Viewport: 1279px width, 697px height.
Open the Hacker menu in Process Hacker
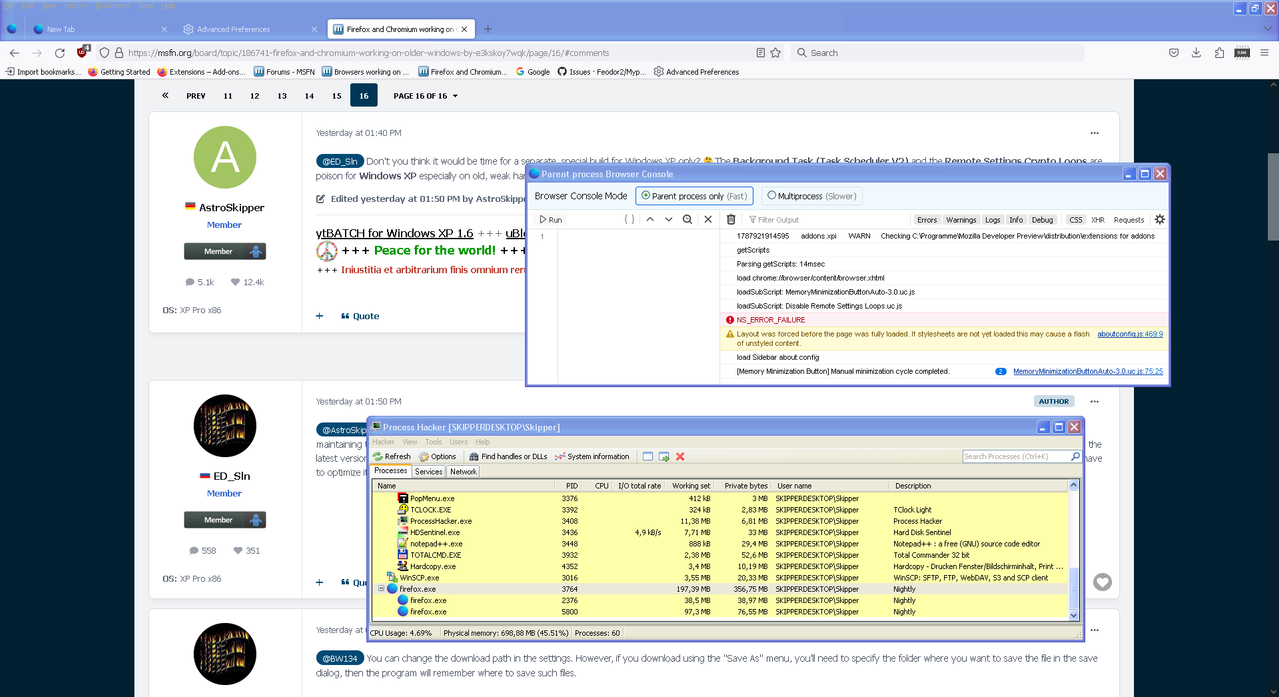pyautogui.click(x=383, y=441)
